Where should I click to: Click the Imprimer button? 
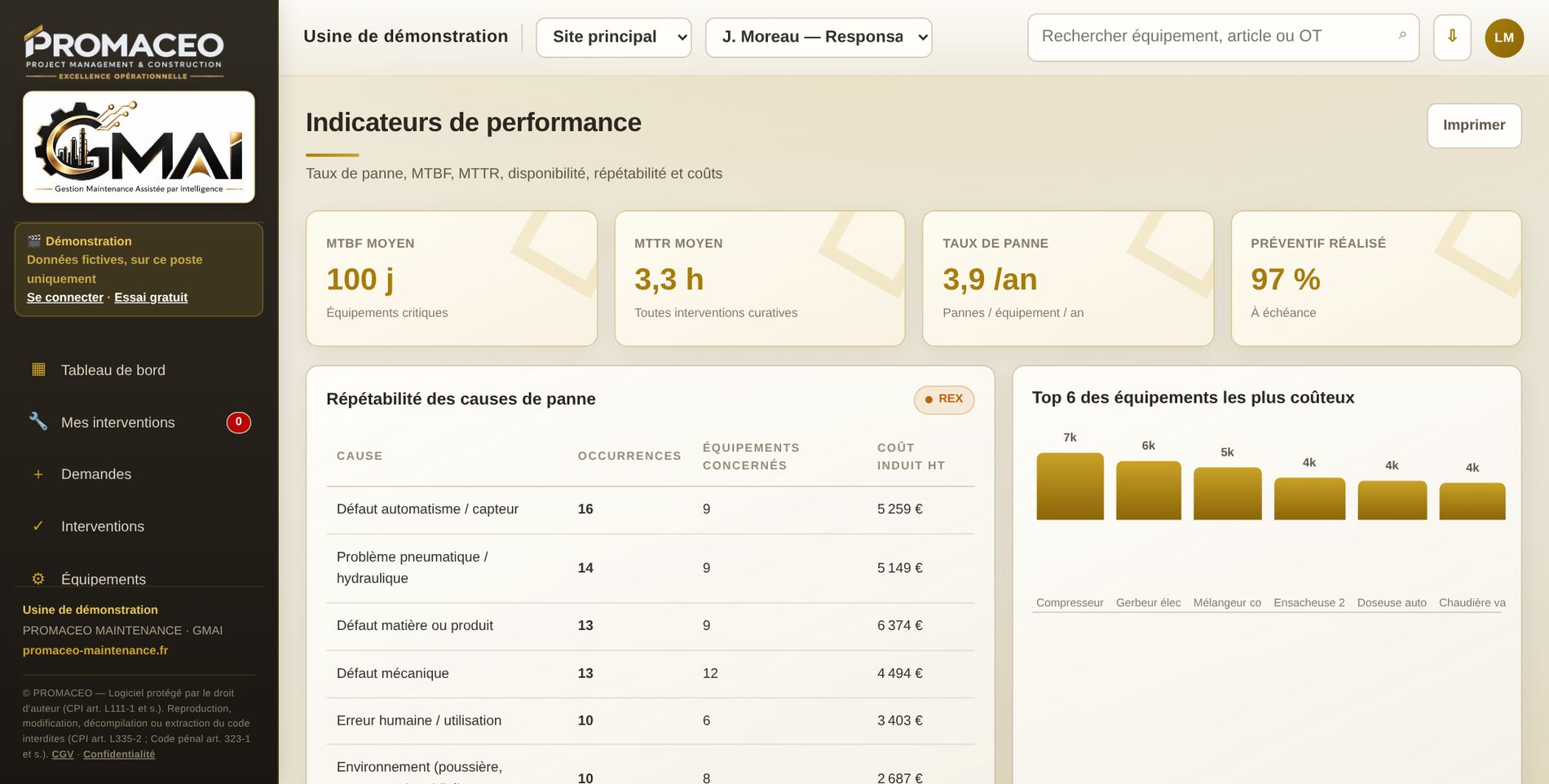(1474, 126)
